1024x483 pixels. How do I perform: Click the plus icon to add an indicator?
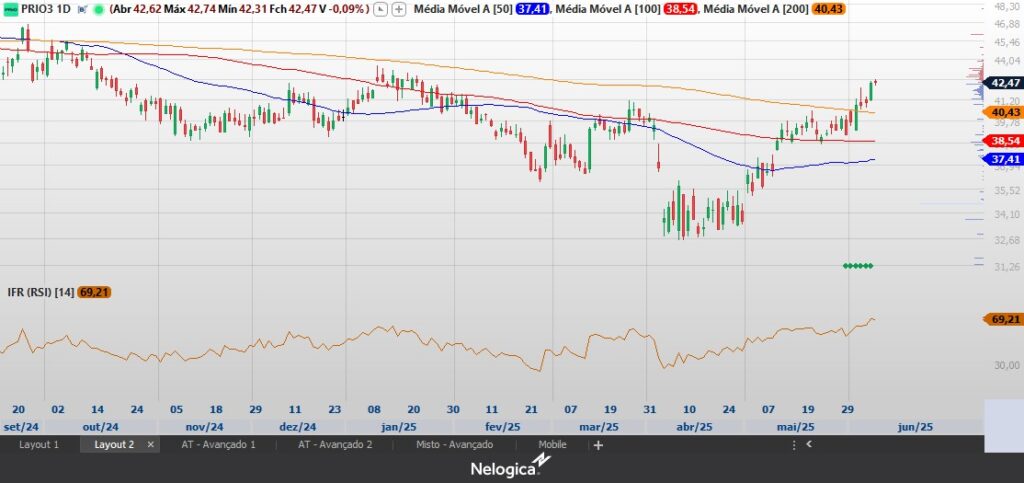tap(400, 9)
